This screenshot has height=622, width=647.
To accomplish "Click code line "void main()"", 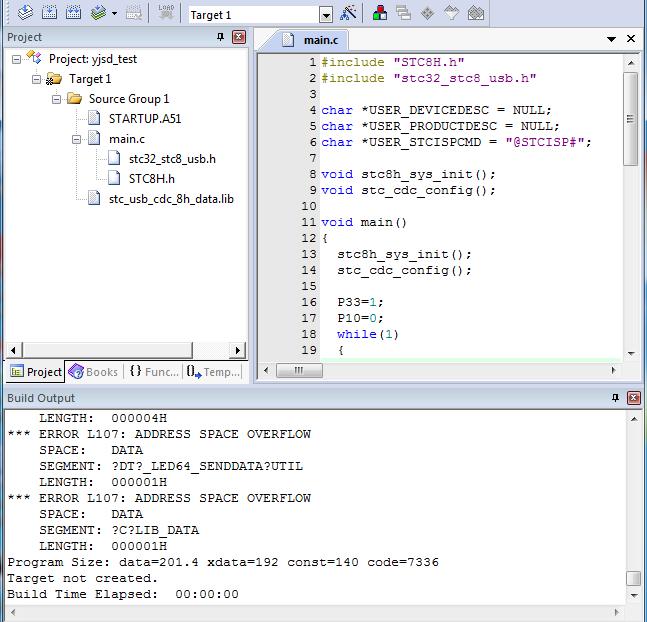I will point(364,222).
